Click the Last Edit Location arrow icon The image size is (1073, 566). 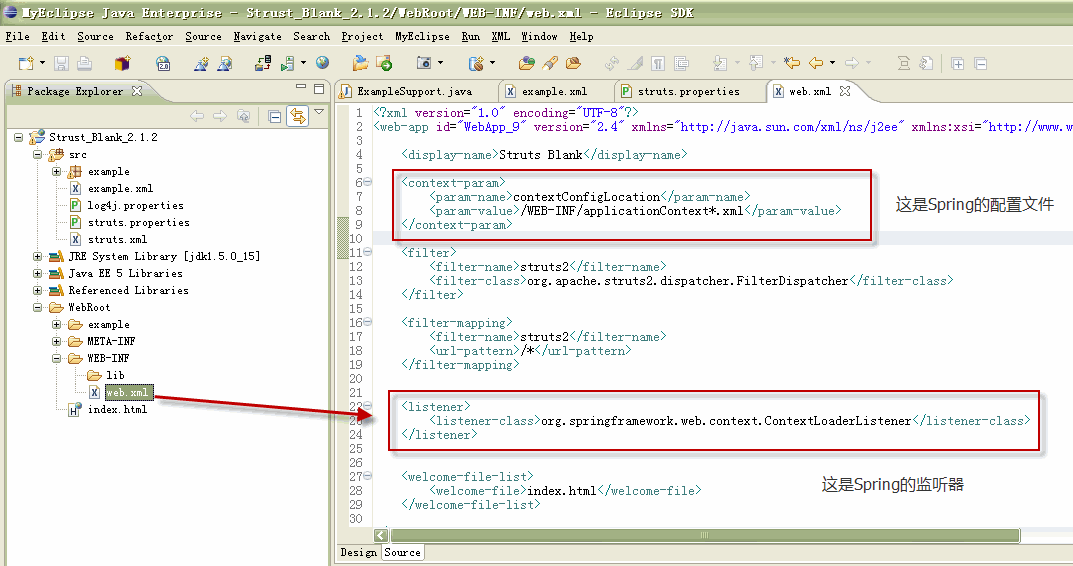[x=792, y=63]
